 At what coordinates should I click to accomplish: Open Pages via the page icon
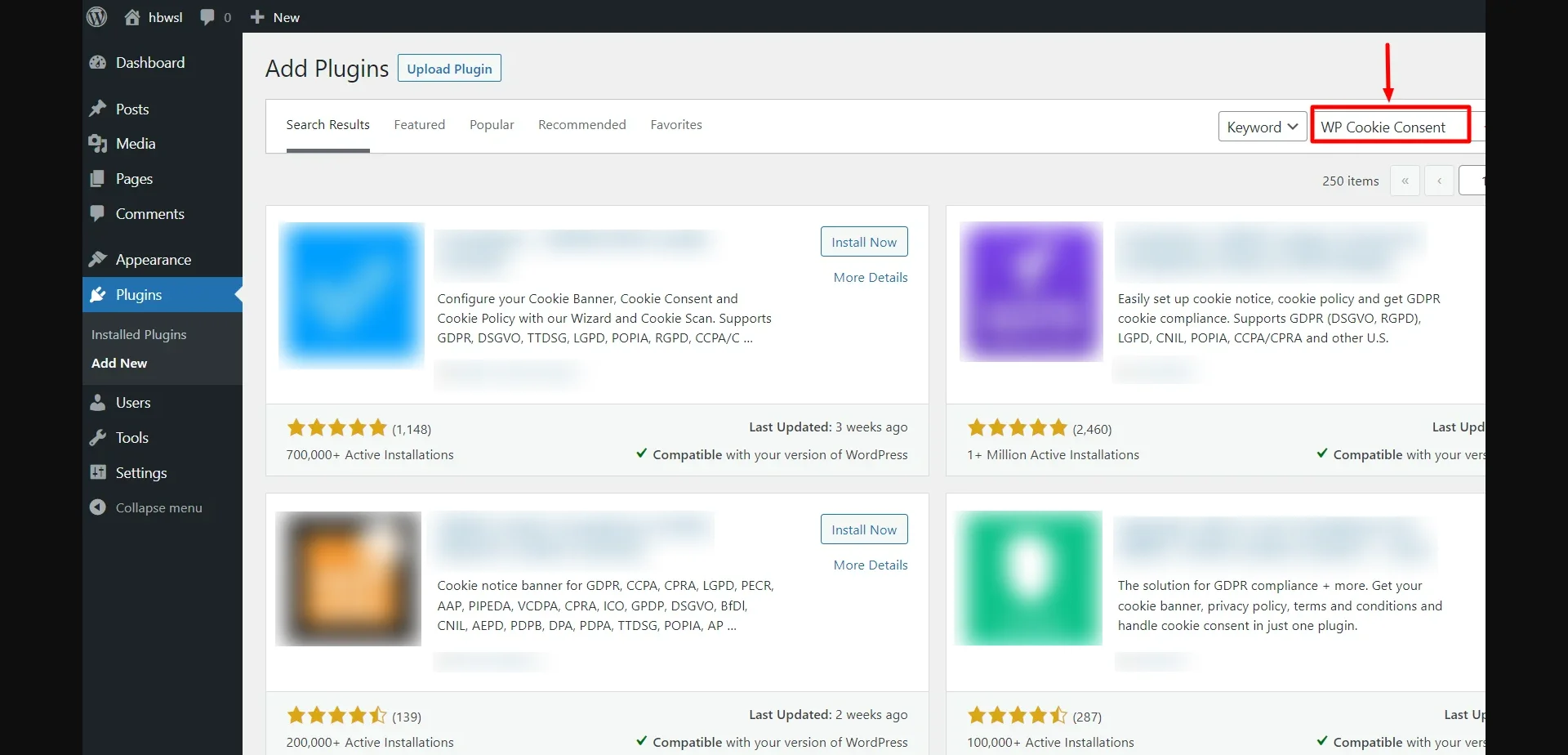click(97, 178)
